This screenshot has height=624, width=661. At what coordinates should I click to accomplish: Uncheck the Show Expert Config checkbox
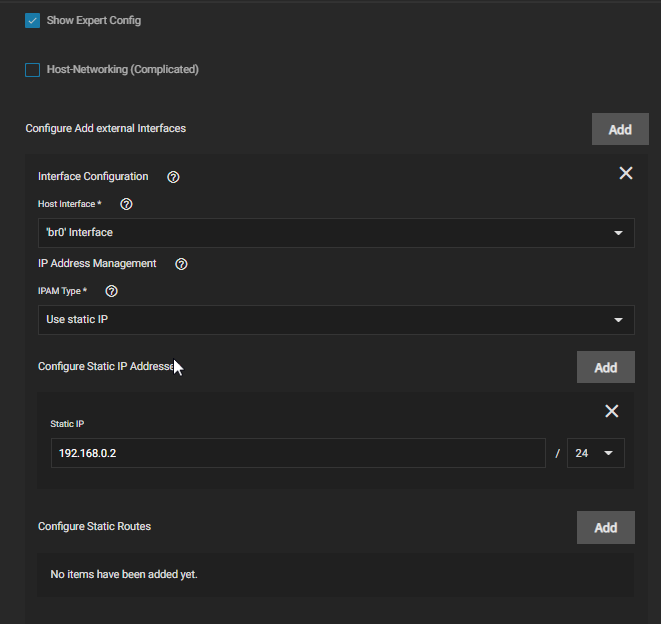[x=32, y=20]
